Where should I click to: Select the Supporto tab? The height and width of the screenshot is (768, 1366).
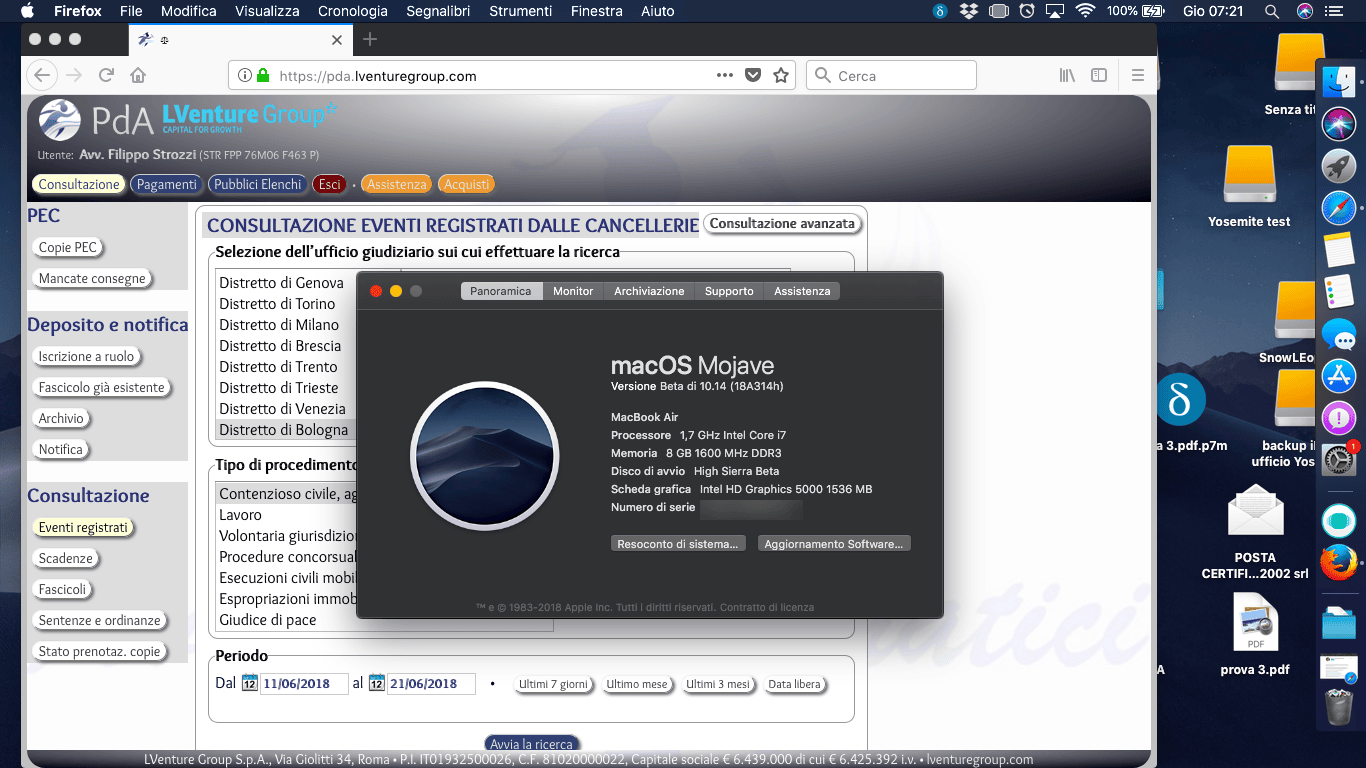click(729, 291)
